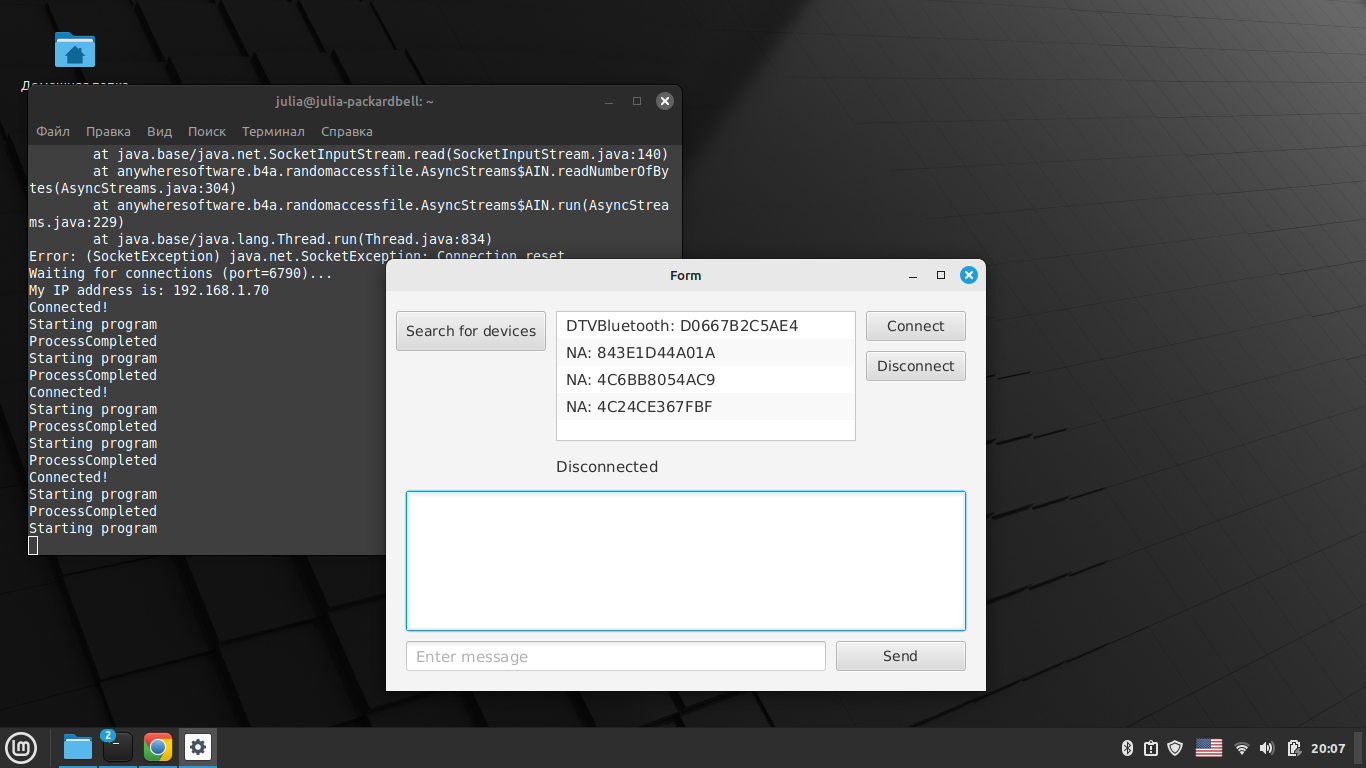Open the security shield tray icon
1366x768 pixels.
click(x=1176, y=748)
